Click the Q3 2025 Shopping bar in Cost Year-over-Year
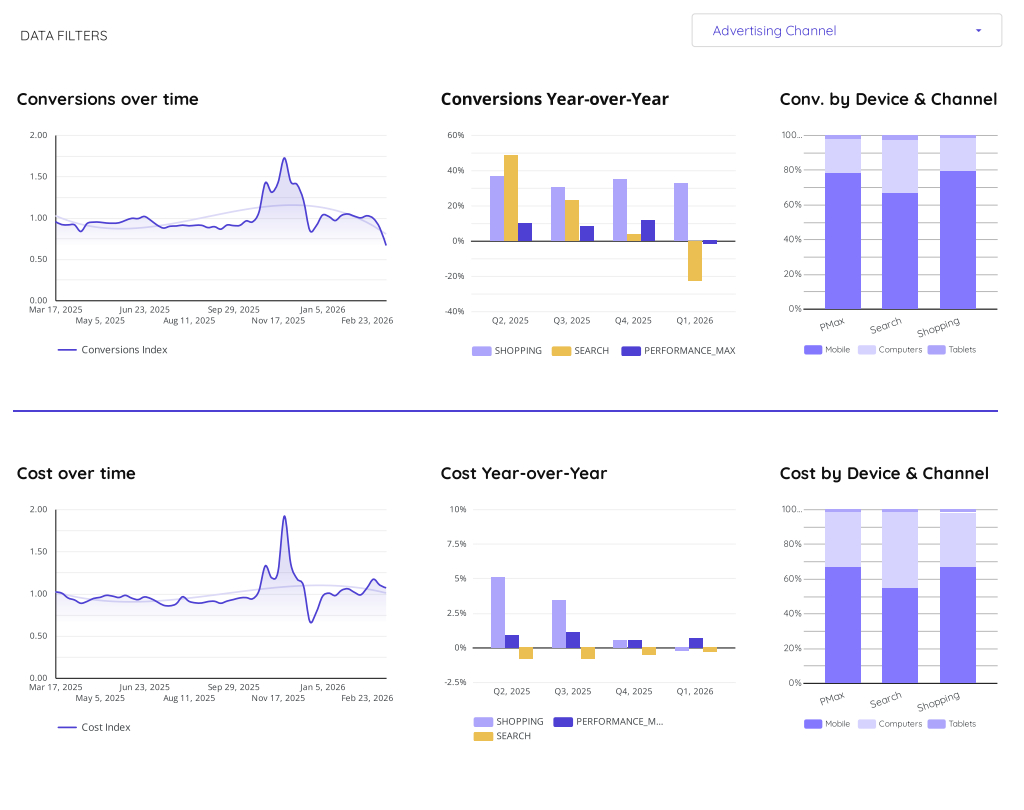The width and height of the screenshot is (1024, 810). pos(559,624)
